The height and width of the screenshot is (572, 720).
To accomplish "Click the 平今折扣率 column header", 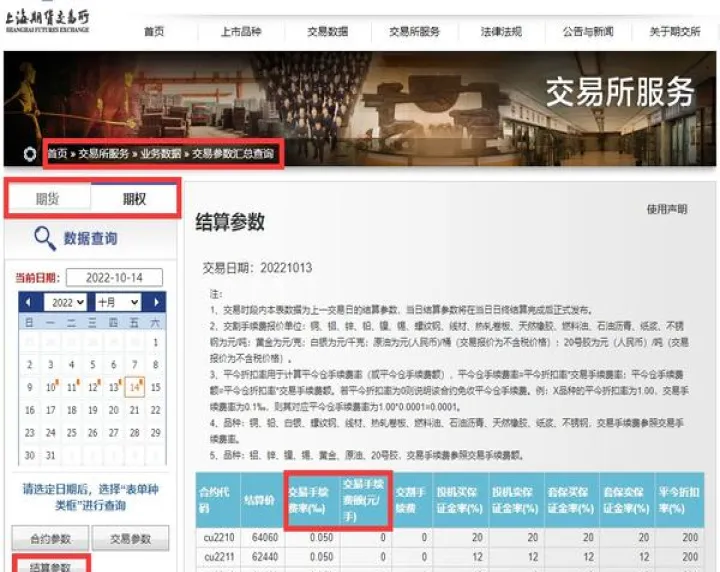I will [x=679, y=500].
